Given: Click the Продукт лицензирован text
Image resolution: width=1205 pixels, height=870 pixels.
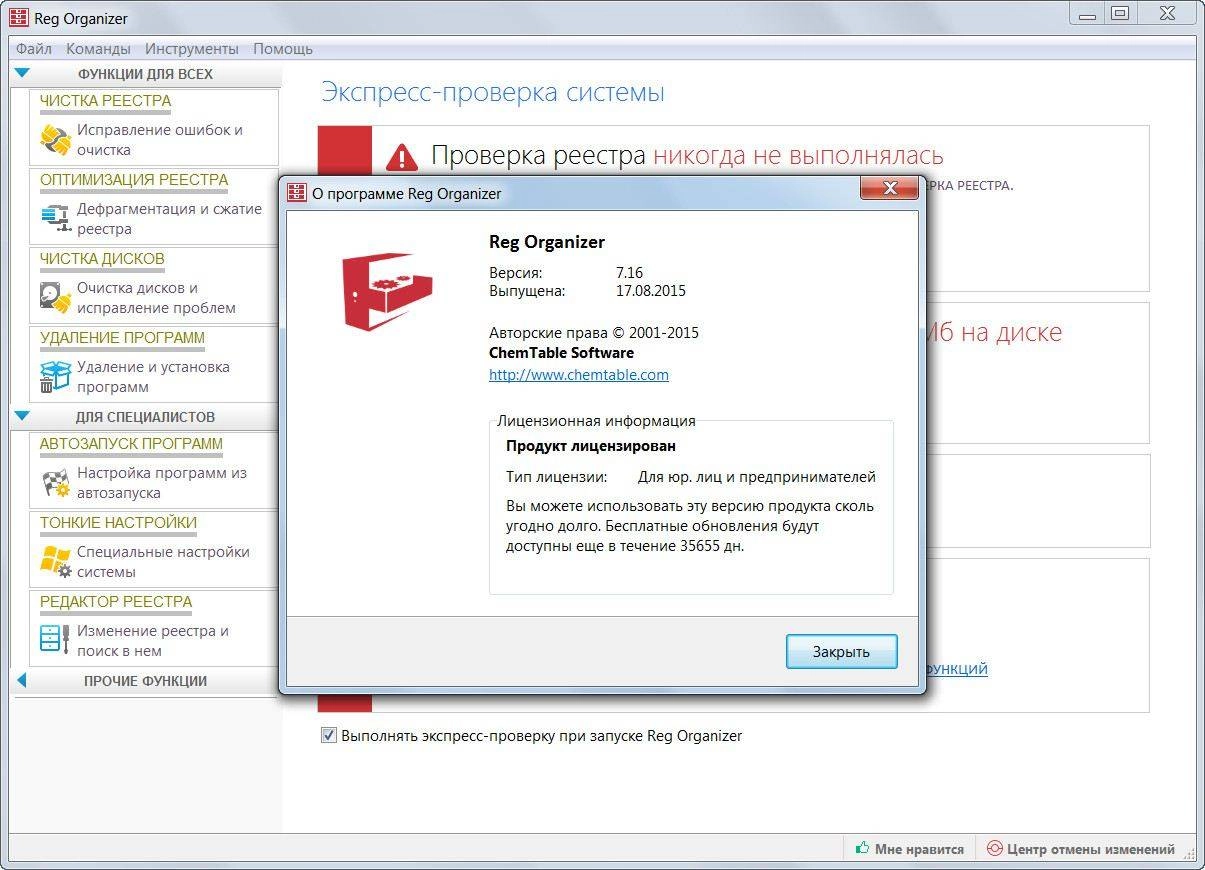Looking at the screenshot, I should [590, 446].
